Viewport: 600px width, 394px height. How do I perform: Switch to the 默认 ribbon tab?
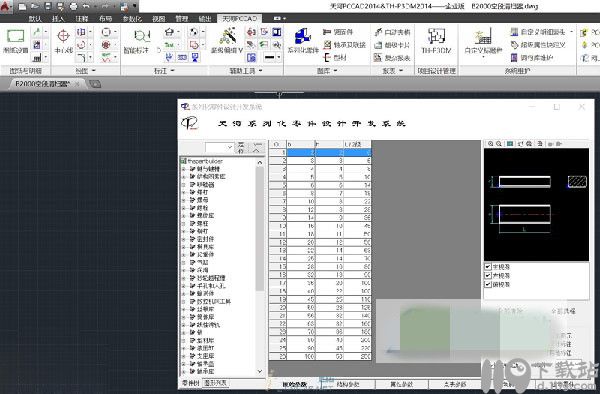35,18
